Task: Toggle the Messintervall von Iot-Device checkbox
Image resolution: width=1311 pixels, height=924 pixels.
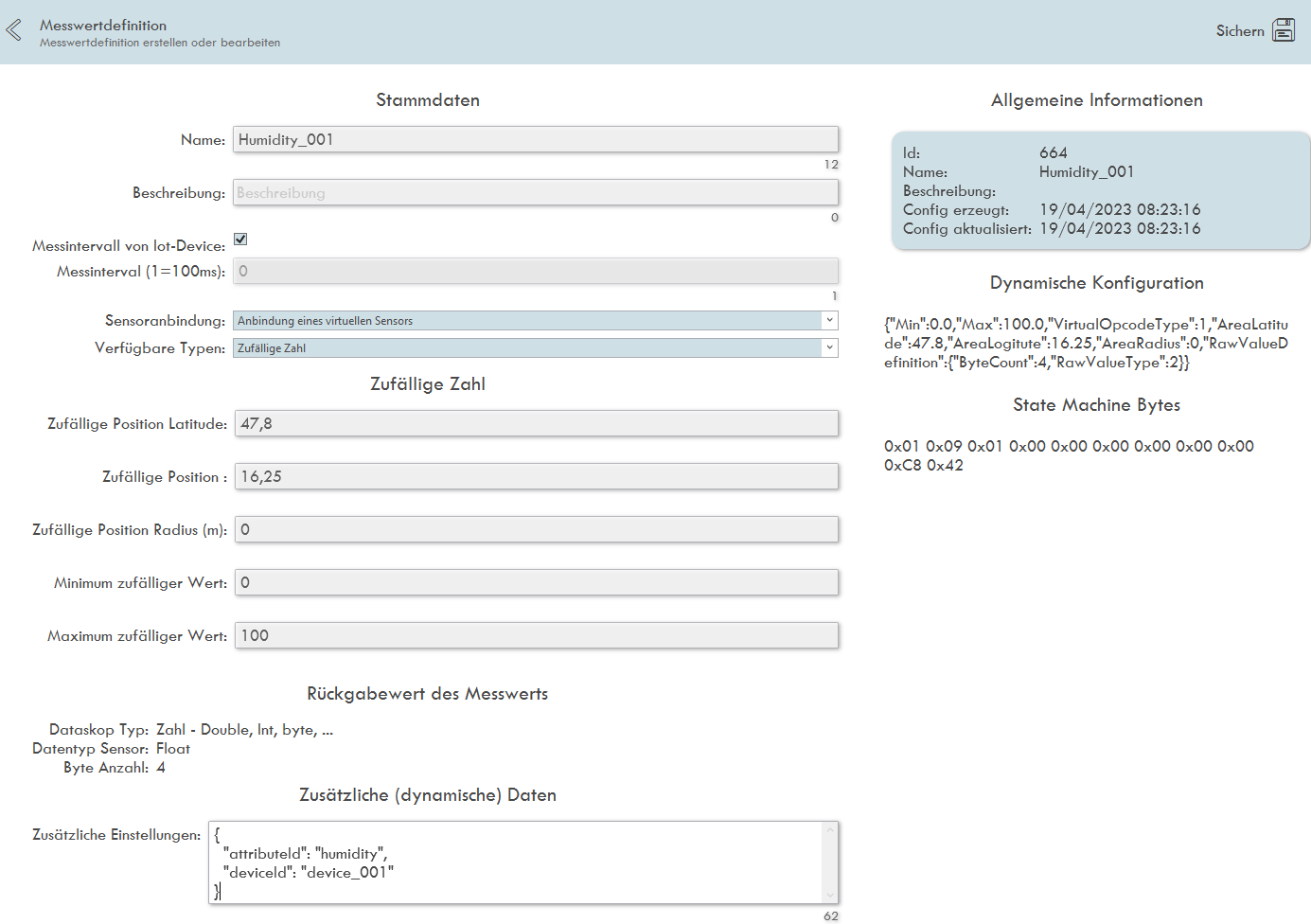Action: pyautogui.click(x=240, y=239)
